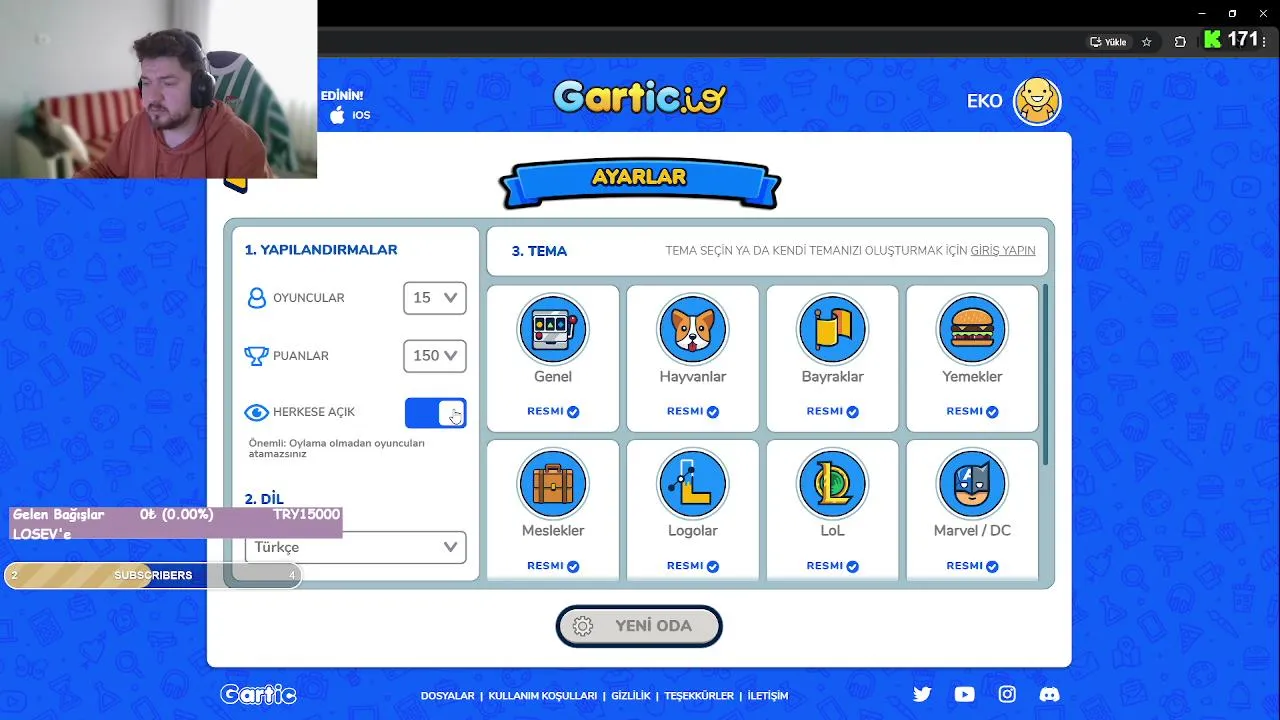Viewport: 1280px width, 720px height.
Task: Click the AYARLAR banner title
Action: 639,177
